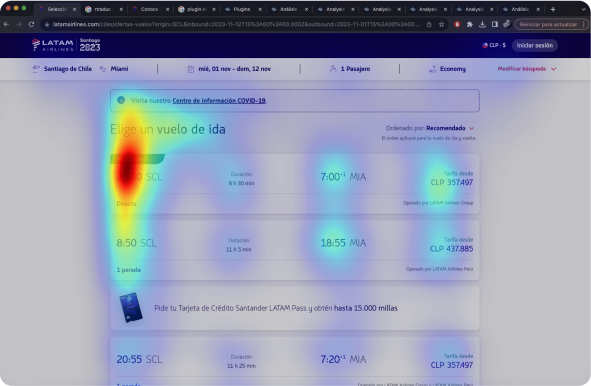The width and height of the screenshot is (591, 386).
Task: Click duration 11 h 25 min
Action: coord(241,366)
